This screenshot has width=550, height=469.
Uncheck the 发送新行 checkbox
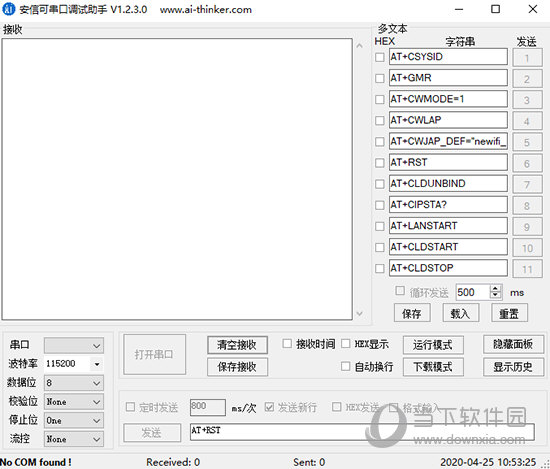(x=269, y=407)
